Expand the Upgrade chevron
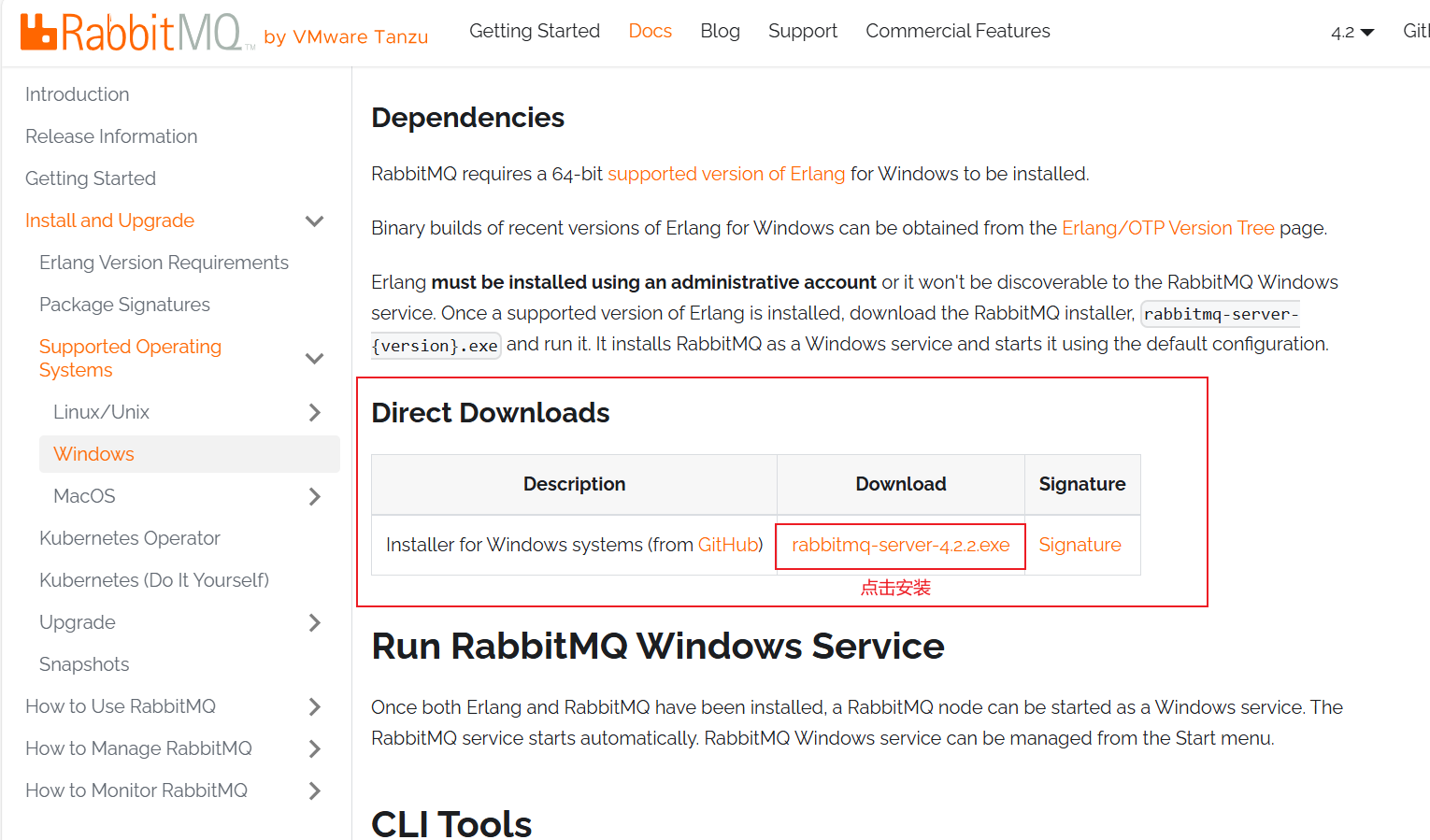The width and height of the screenshot is (1430, 840). [x=315, y=622]
